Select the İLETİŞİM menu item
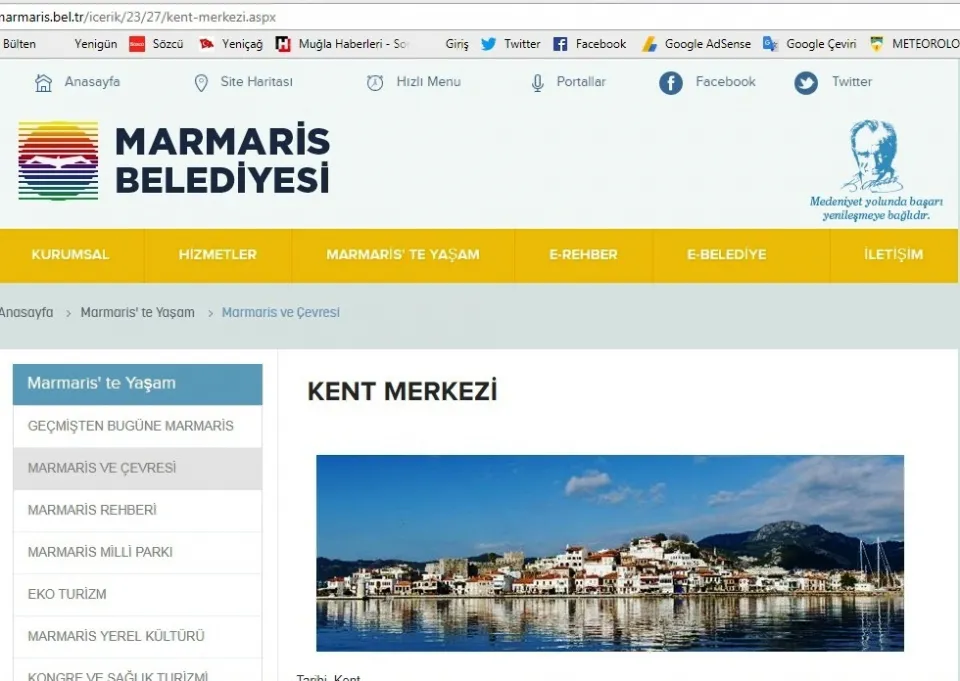960x681 pixels. (x=893, y=255)
